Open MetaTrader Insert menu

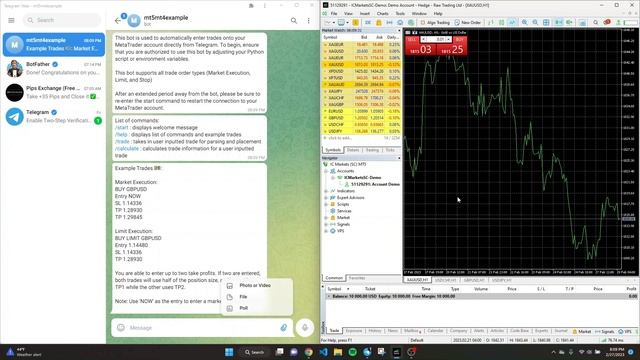pyautogui.click(x=364, y=13)
